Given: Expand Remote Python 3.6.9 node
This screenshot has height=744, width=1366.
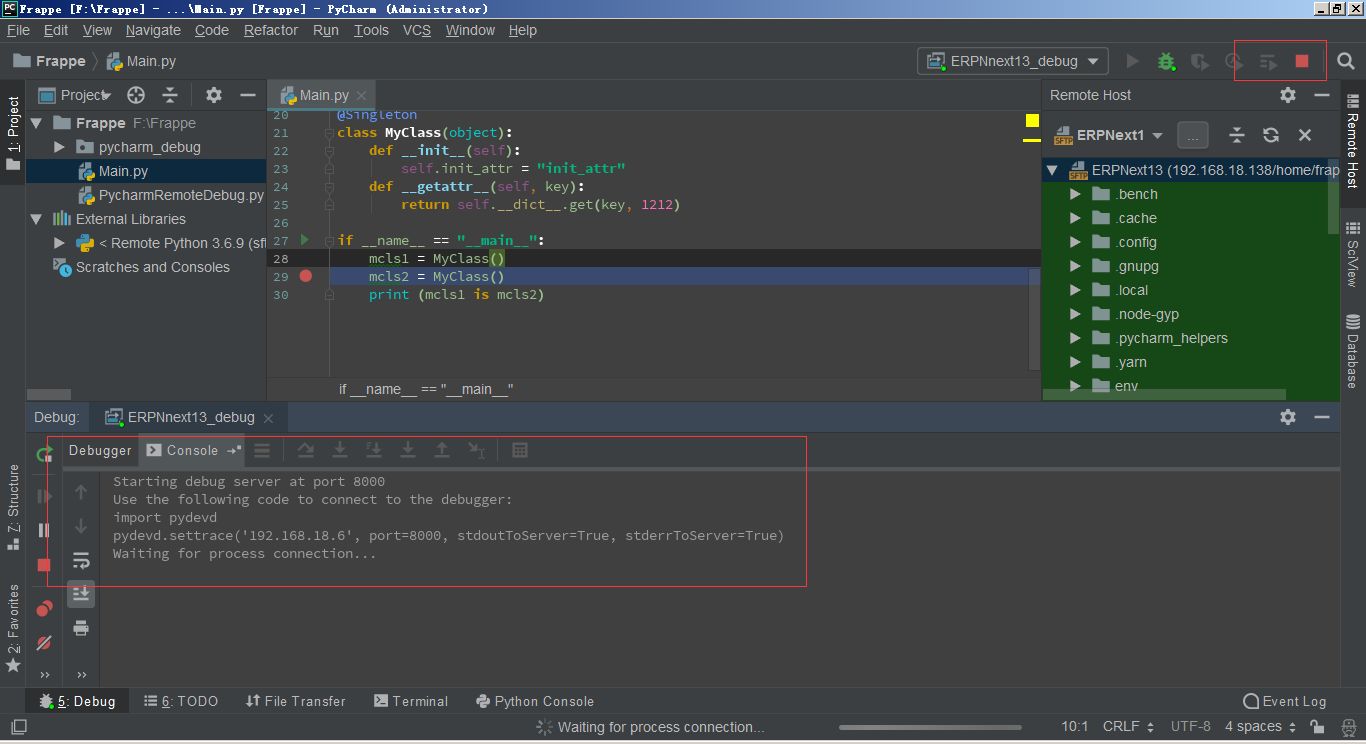Looking at the screenshot, I should click(60, 243).
